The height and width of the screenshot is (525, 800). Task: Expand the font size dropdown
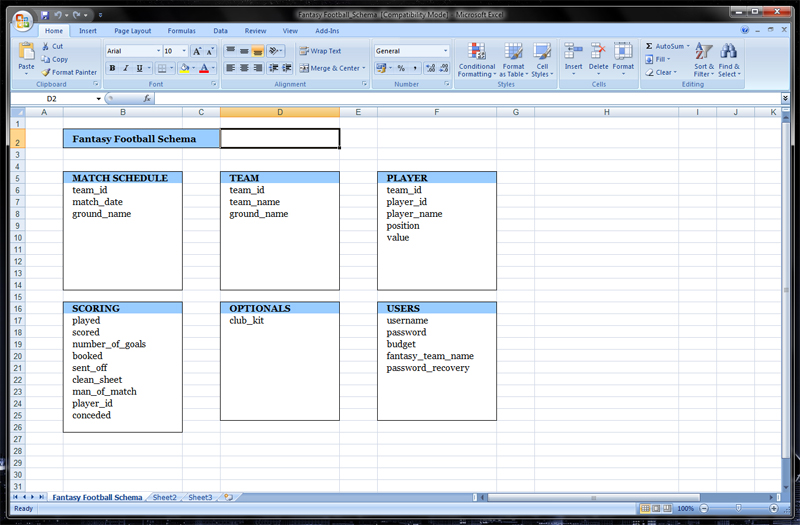tap(184, 51)
